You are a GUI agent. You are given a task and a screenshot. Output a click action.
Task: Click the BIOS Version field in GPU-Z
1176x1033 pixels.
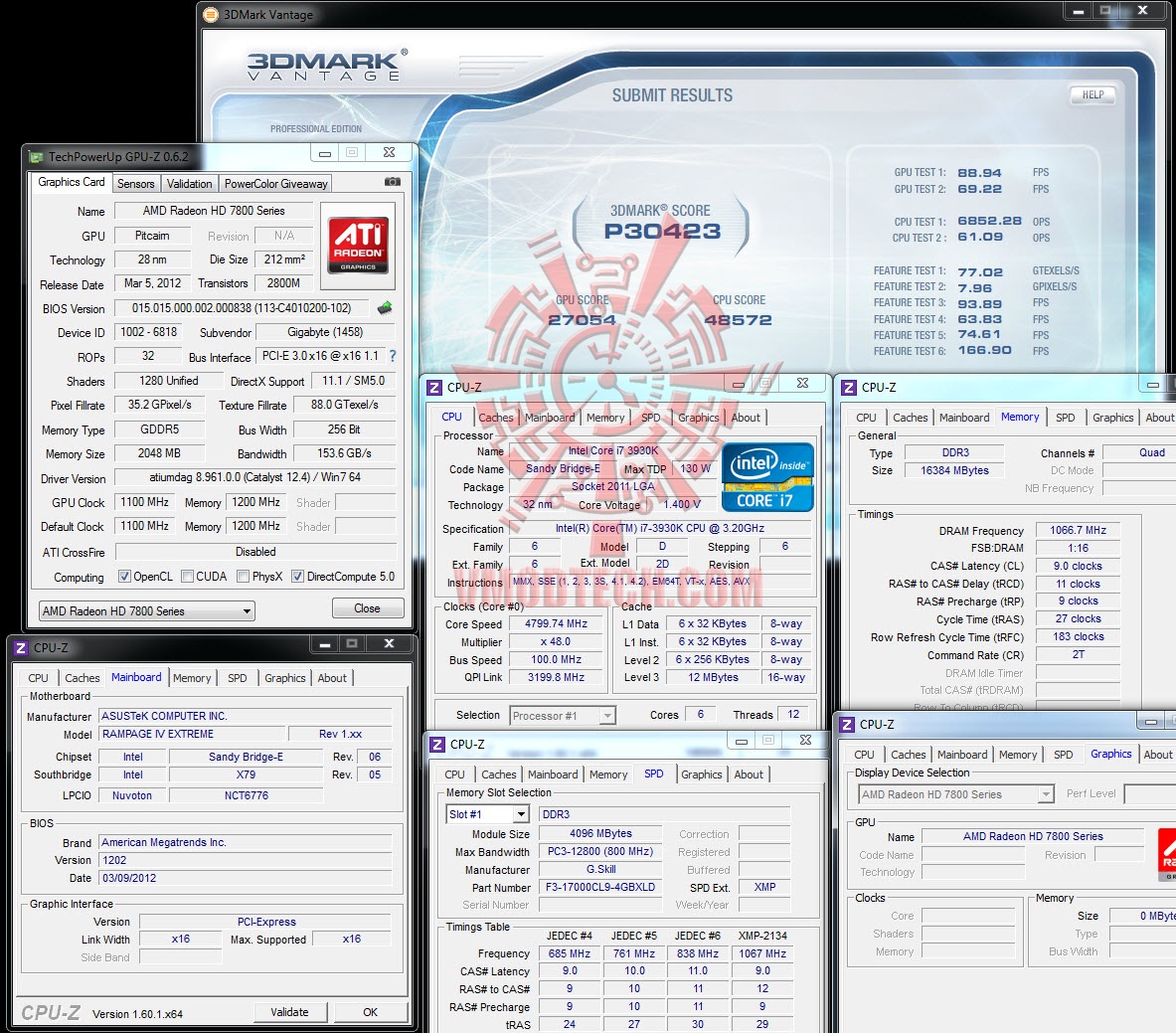click(x=242, y=308)
